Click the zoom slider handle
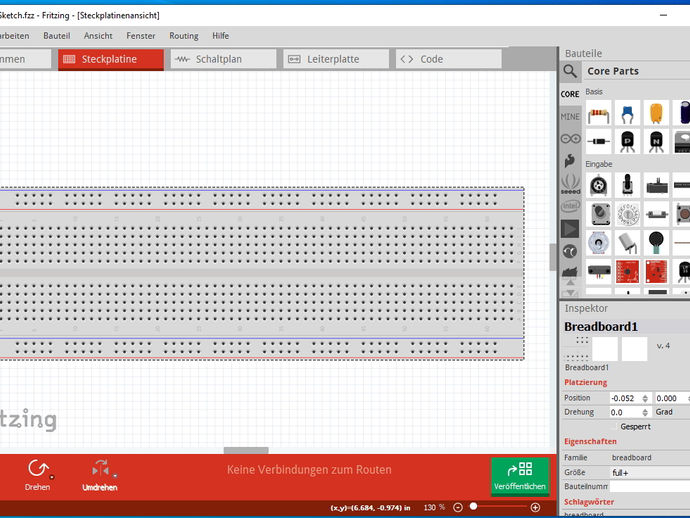This screenshot has width=690, height=518. pos(473,506)
